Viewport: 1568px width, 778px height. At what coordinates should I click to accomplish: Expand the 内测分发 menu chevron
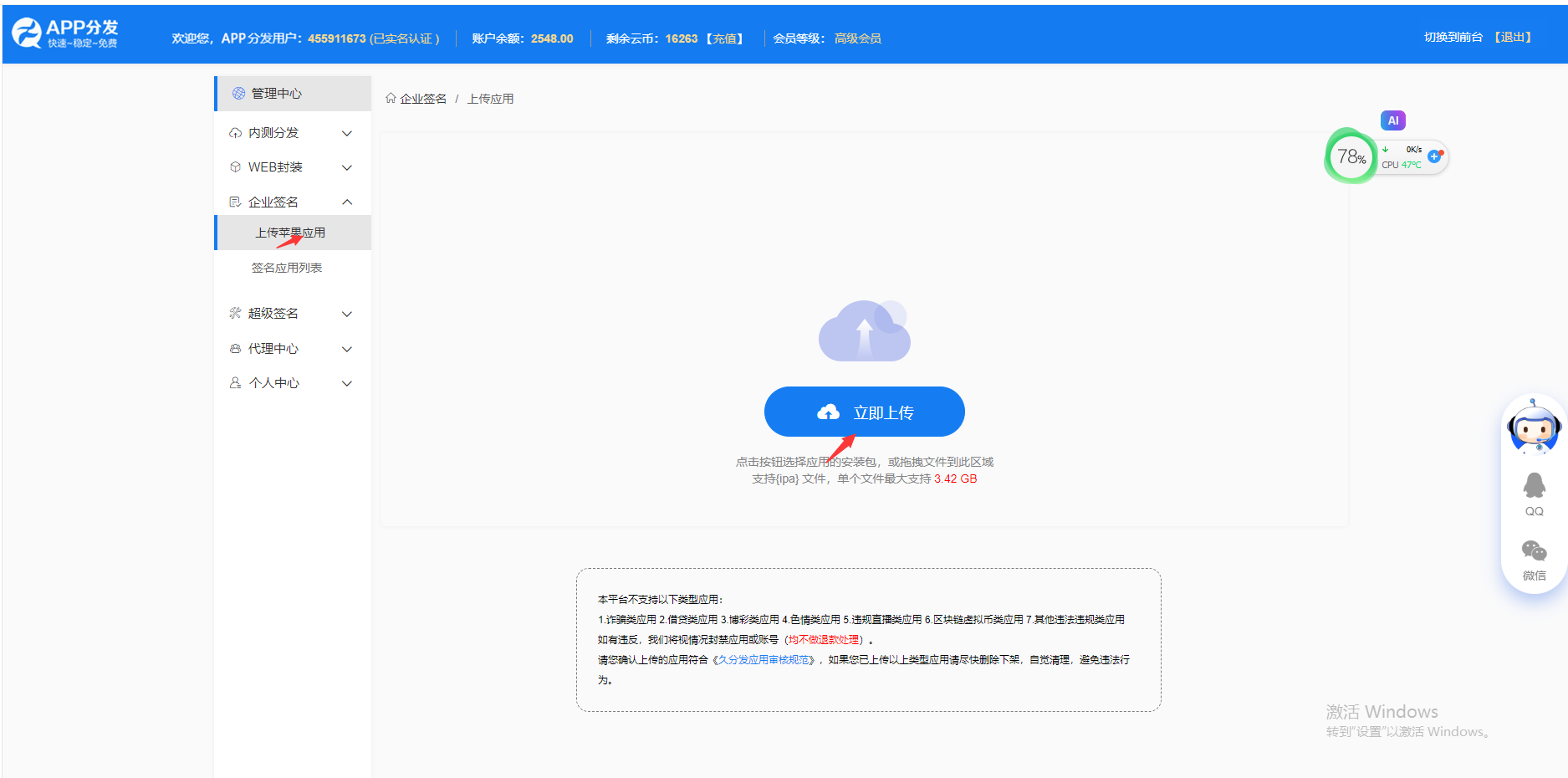pyautogui.click(x=347, y=134)
